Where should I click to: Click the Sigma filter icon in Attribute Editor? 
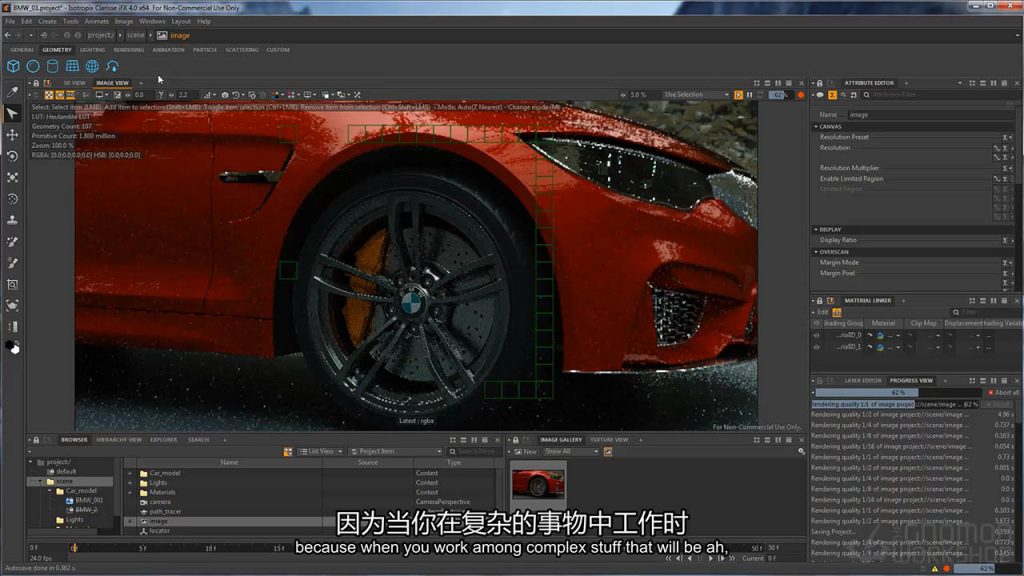[832, 95]
